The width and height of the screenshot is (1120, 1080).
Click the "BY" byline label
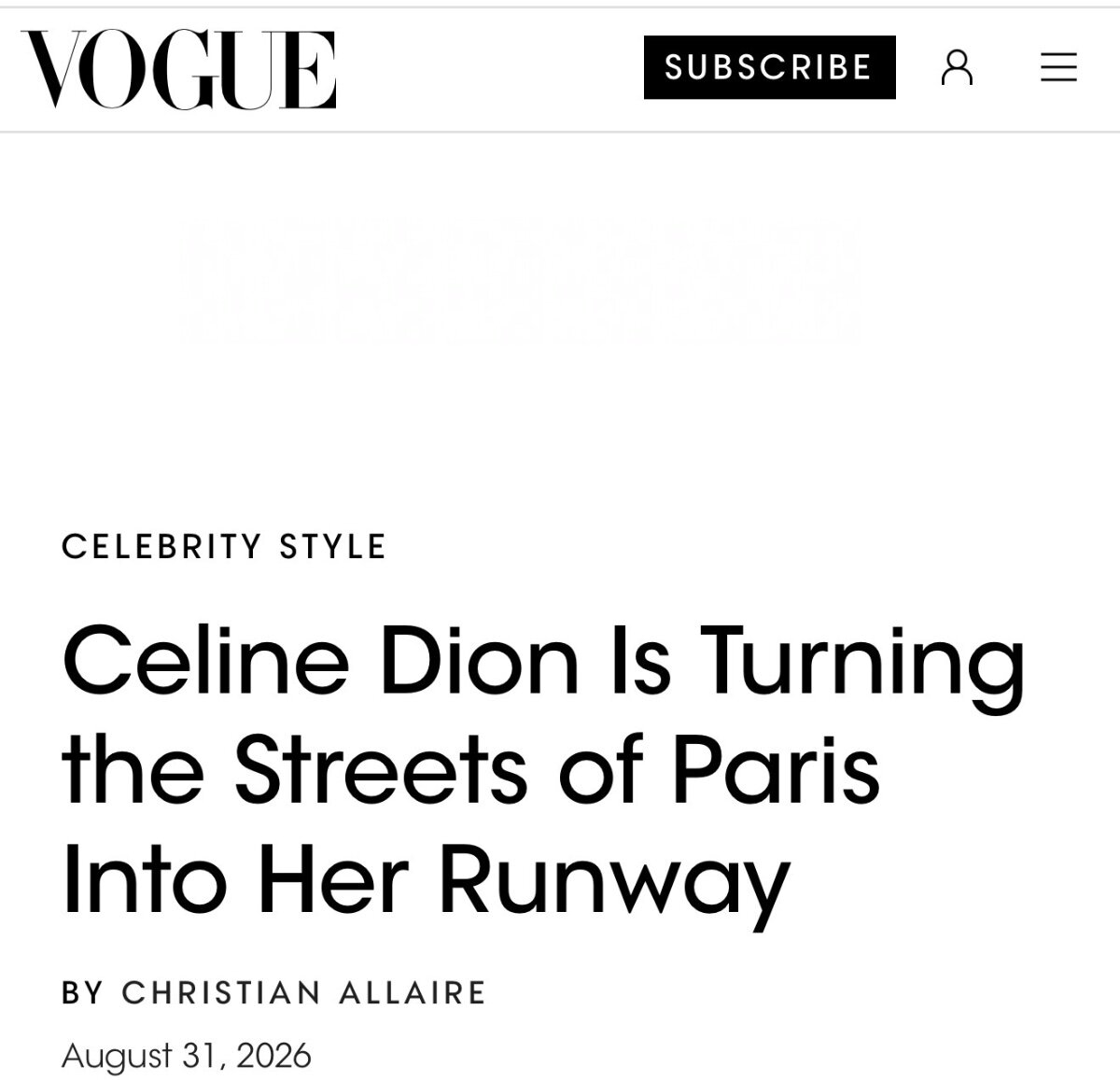[x=83, y=992]
